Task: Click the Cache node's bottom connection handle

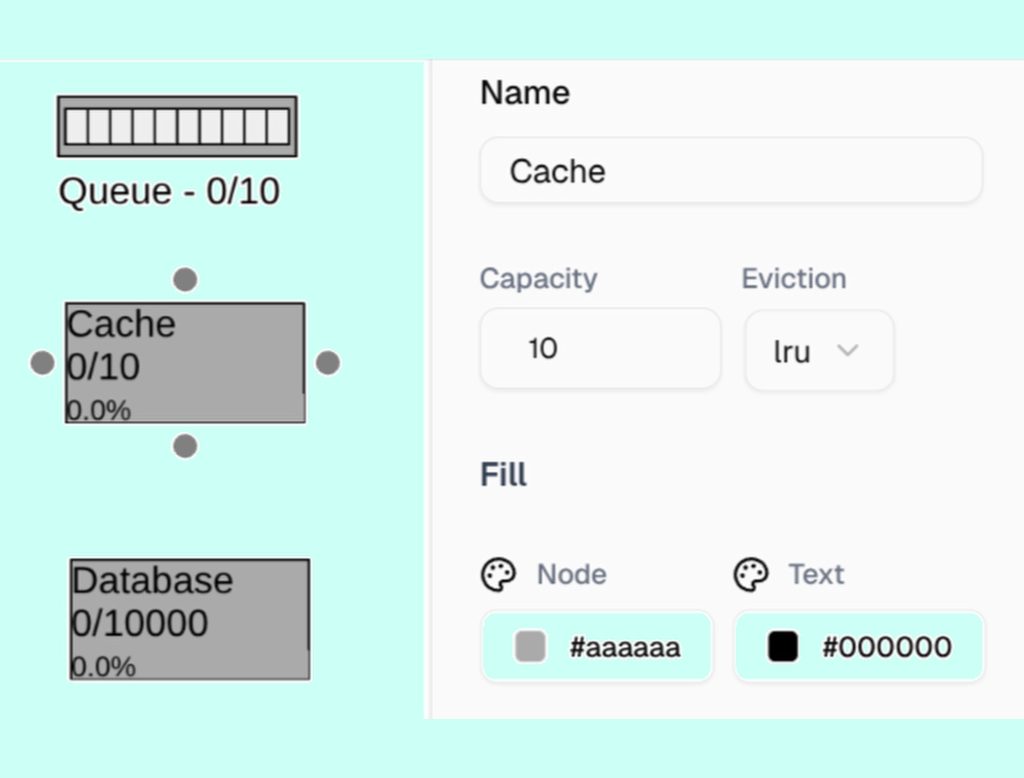Action: click(x=185, y=446)
